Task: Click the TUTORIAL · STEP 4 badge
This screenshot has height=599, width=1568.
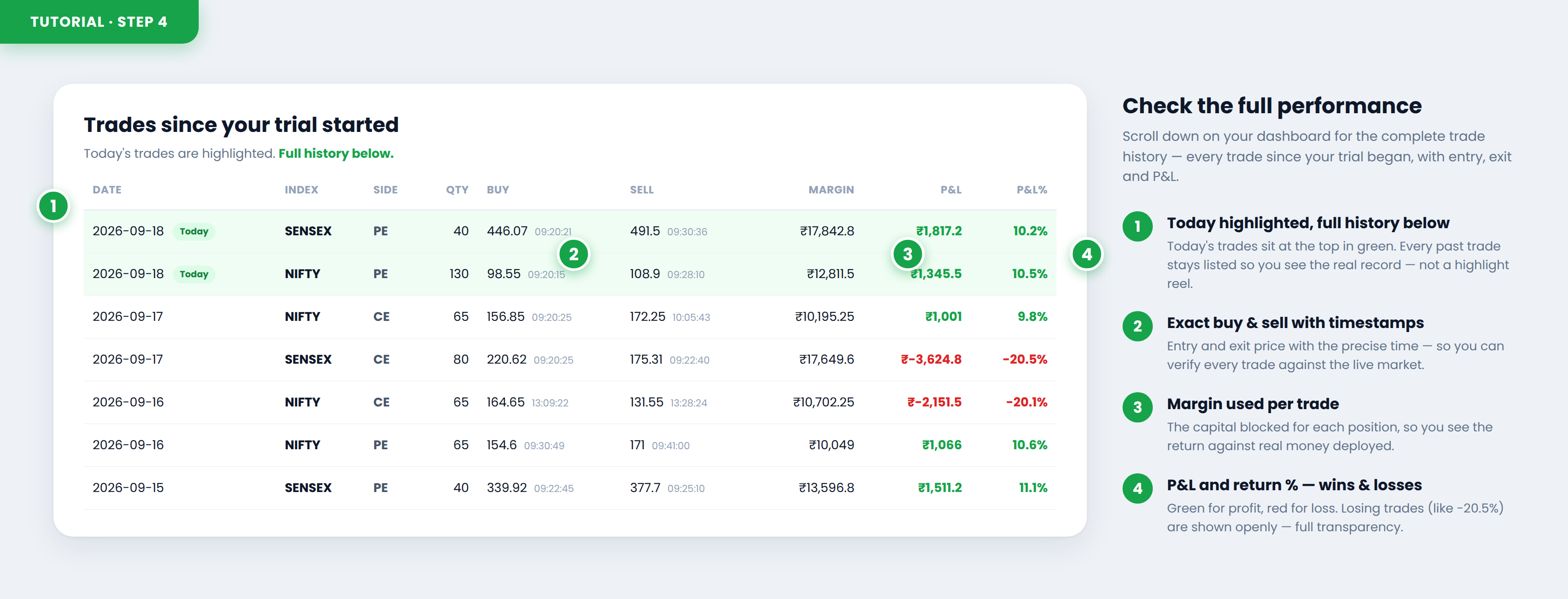Action: pyautogui.click(x=99, y=22)
